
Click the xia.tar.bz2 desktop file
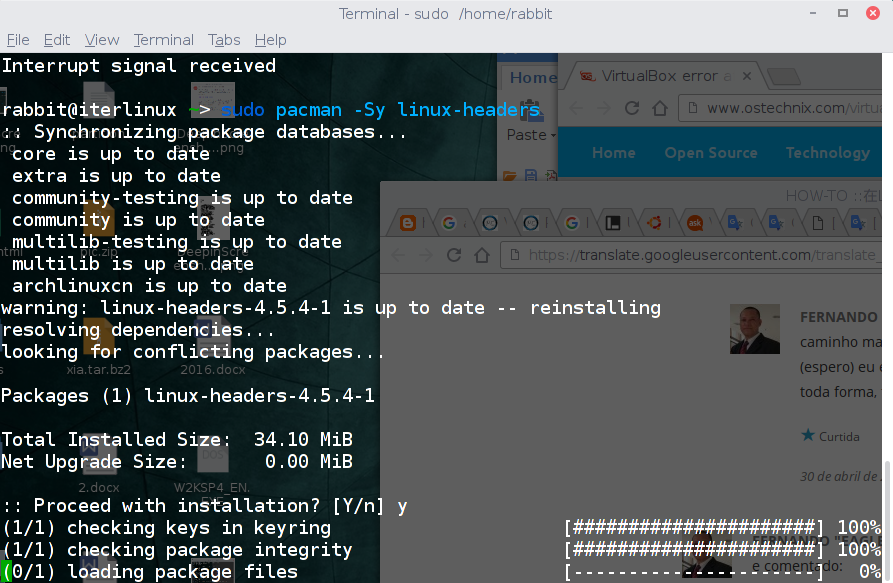click(99, 345)
